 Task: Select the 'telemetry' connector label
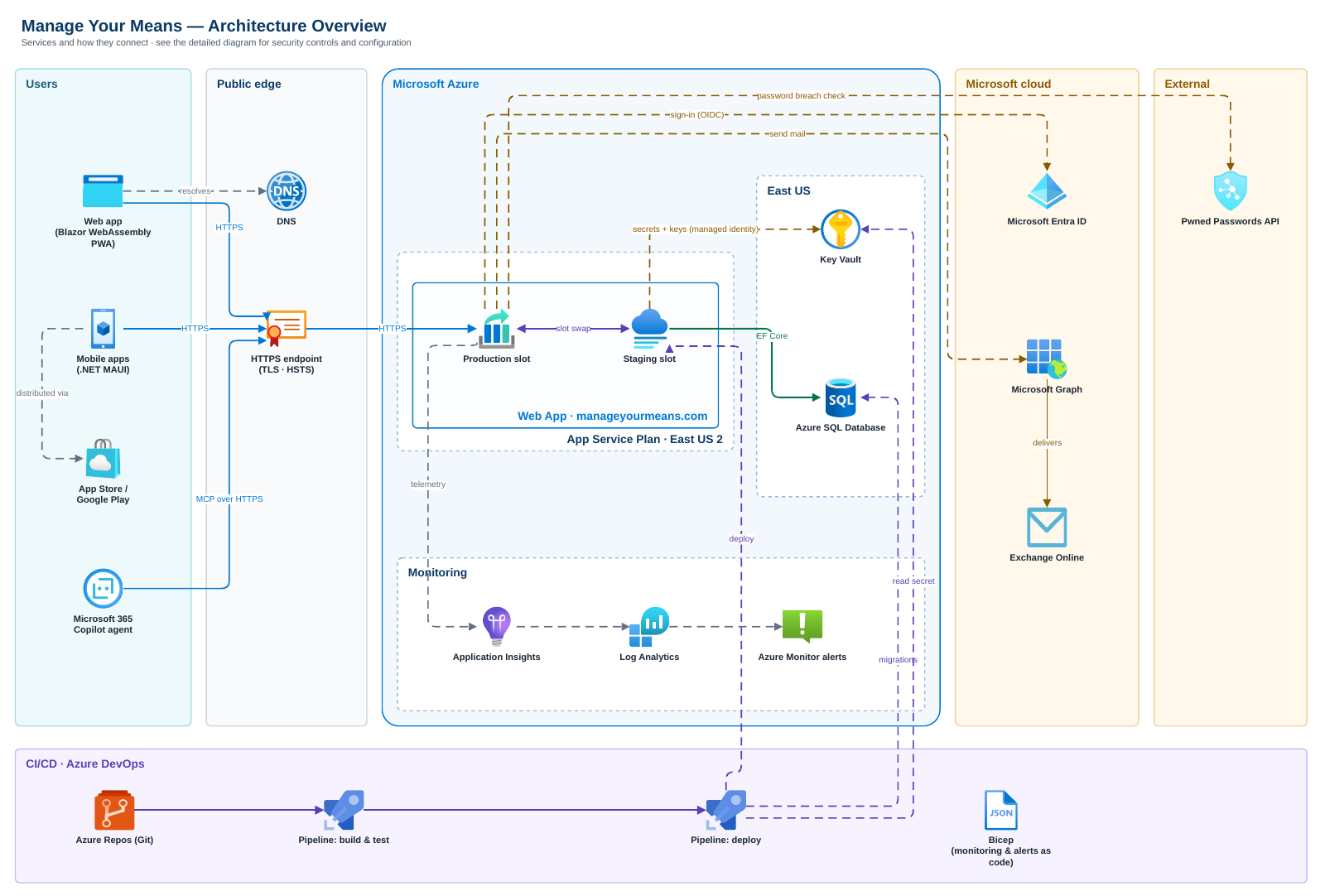428,484
